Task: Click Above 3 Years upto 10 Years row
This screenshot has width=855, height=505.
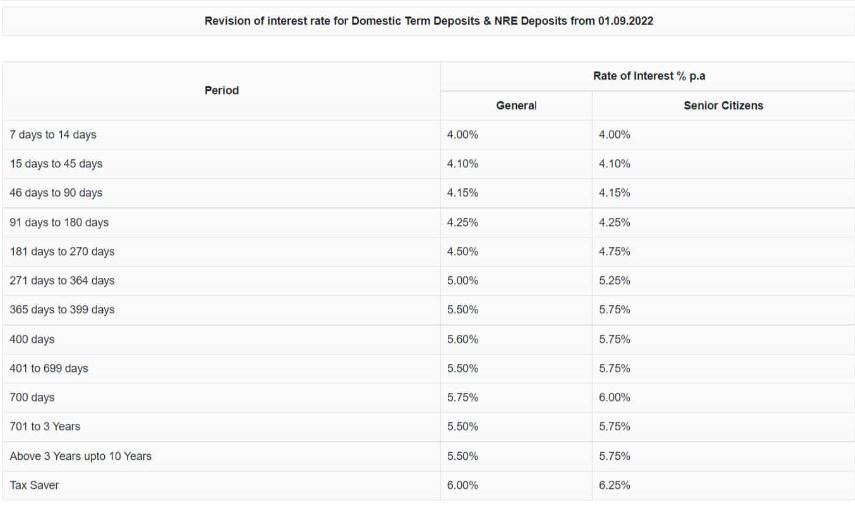Action: pos(80,456)
